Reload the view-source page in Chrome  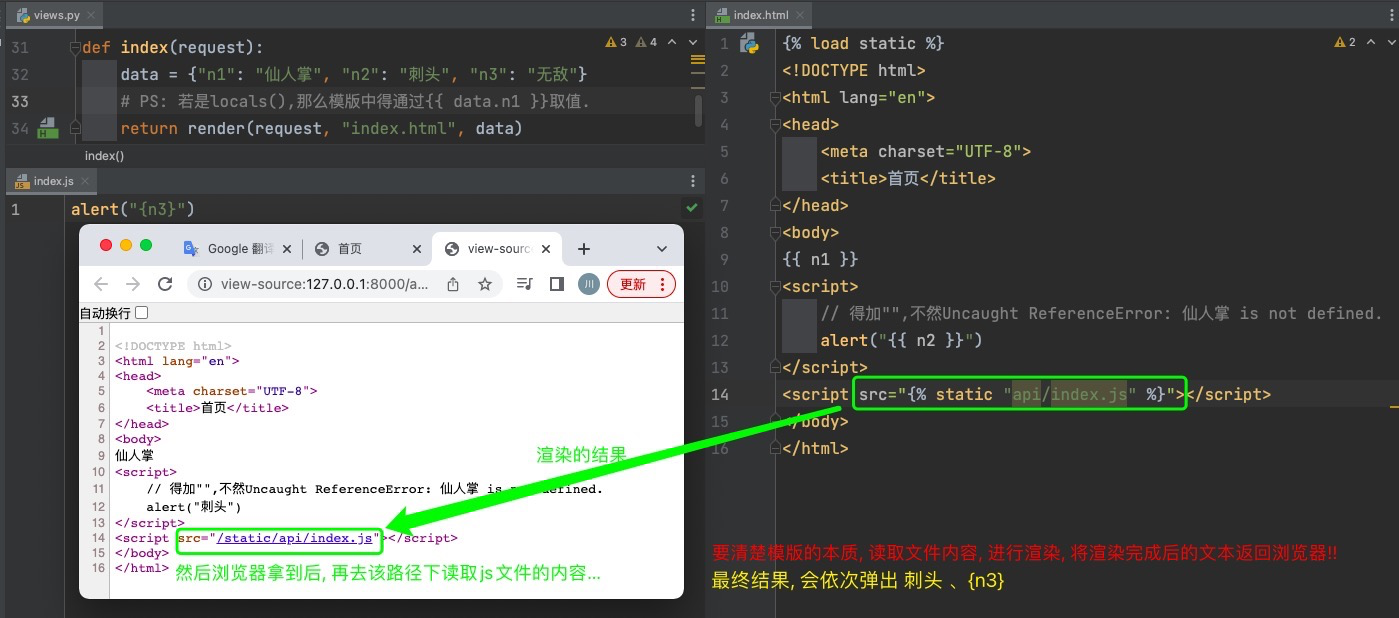click(166, 284)
